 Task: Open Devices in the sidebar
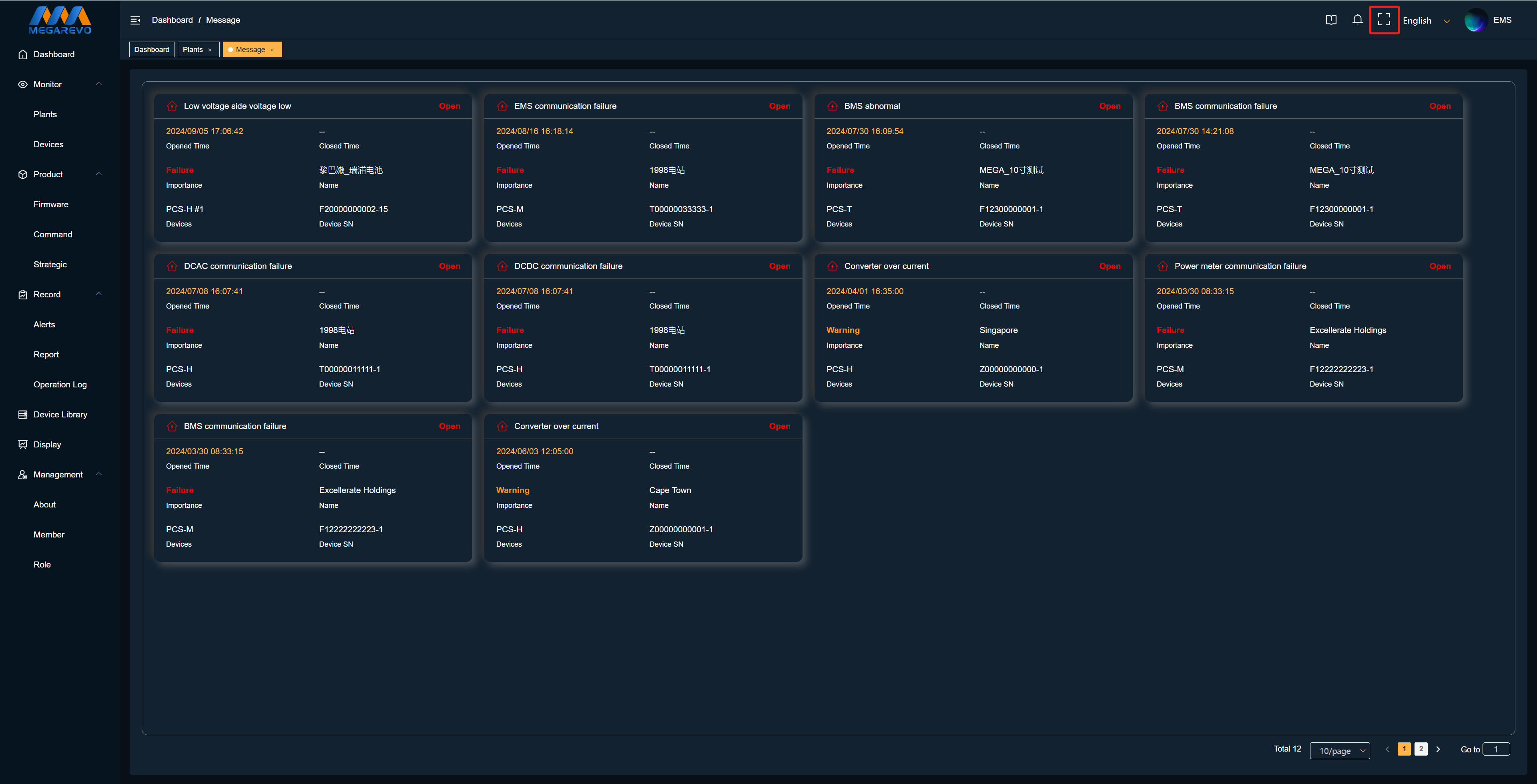[x=48, y=144]
